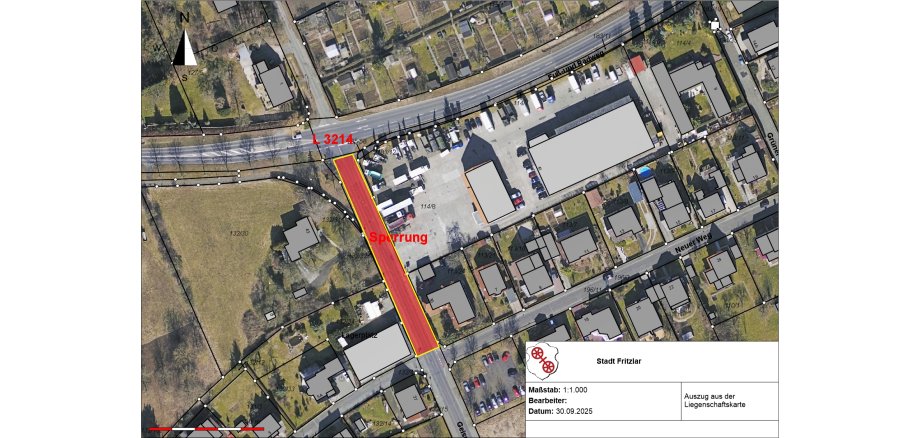Click the 'Datum: 30.09.2025' entry
This screenshot has height=438, width=920.
click(x=560, y=412)
